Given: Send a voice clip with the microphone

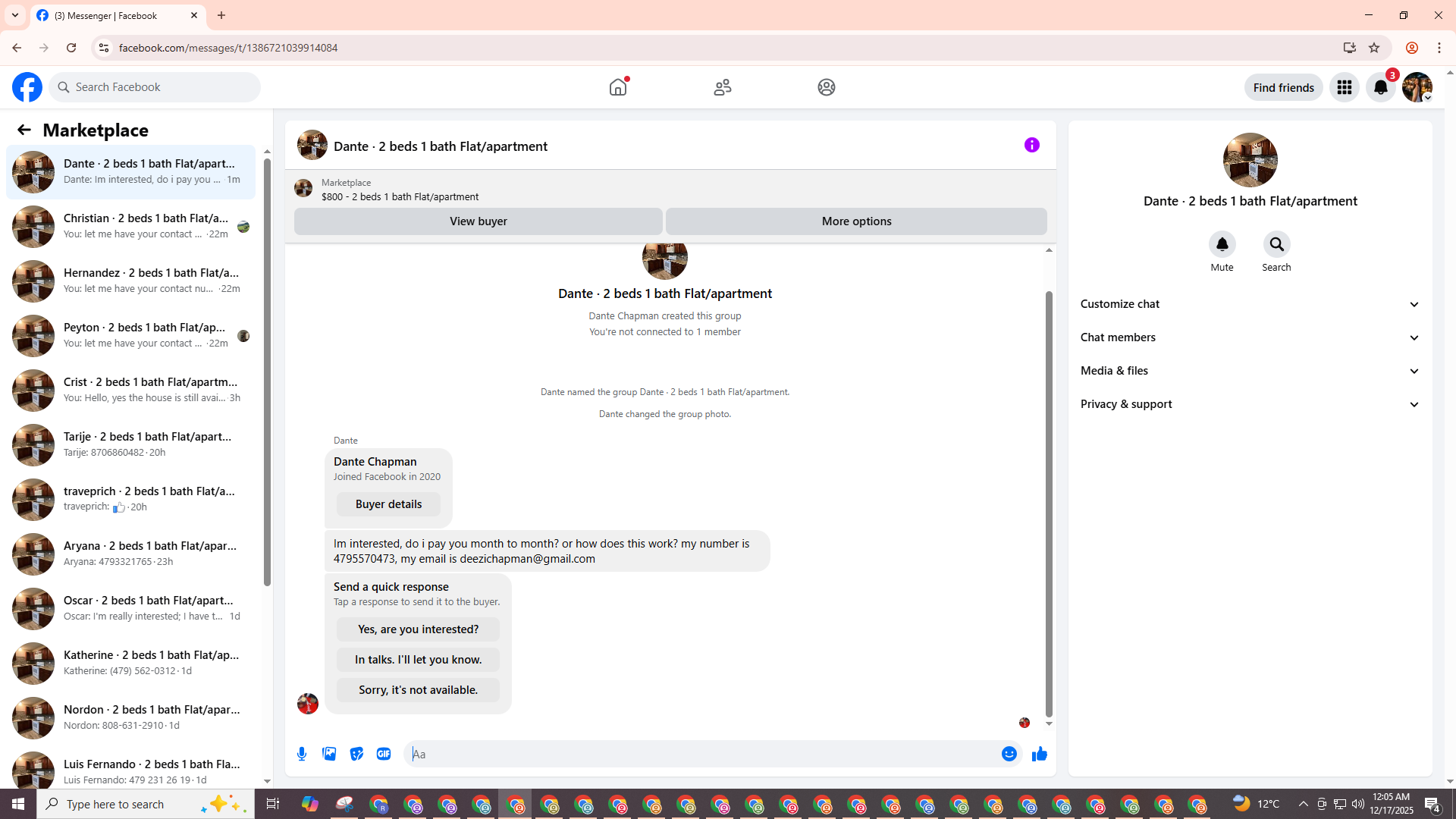Looking at the screenshot, I should (x=302, y=754).
